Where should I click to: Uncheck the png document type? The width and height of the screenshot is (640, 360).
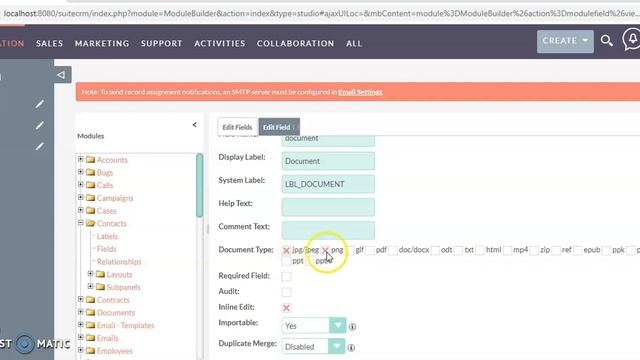click(x=325, y=250)
